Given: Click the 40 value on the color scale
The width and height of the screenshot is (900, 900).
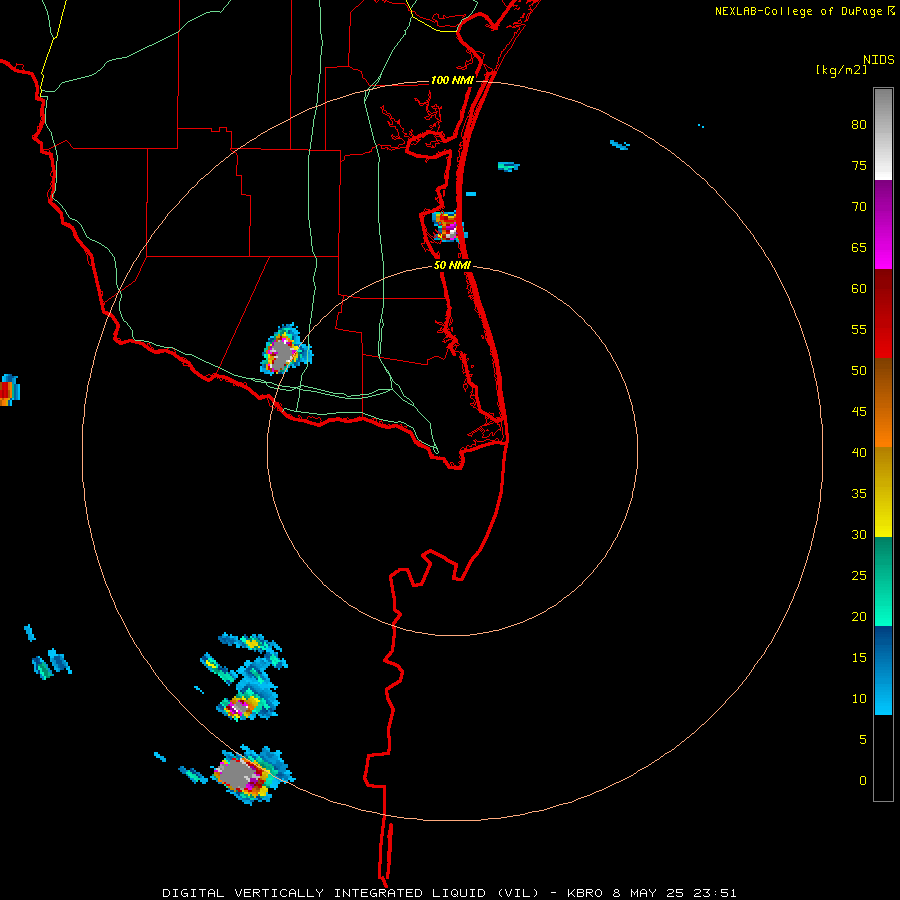Looking at the screenshot, I should pyautogui.click(x=859, y=452).
